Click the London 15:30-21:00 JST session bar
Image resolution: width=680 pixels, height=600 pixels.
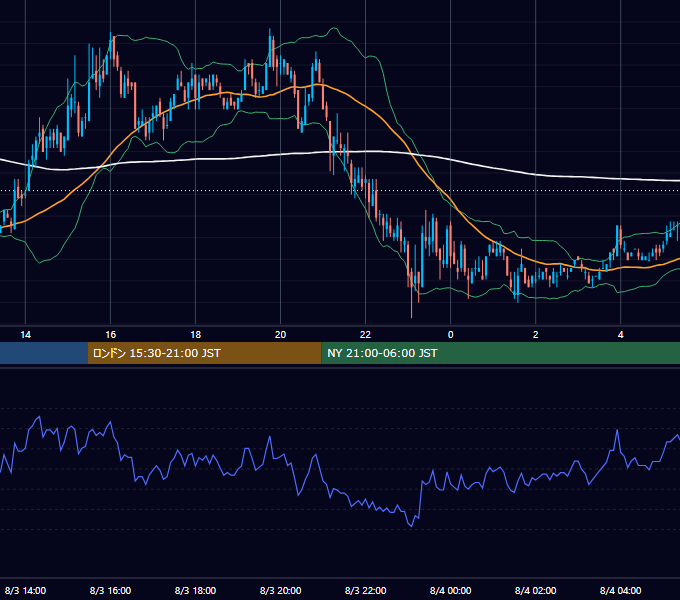(x=204, y=353)
